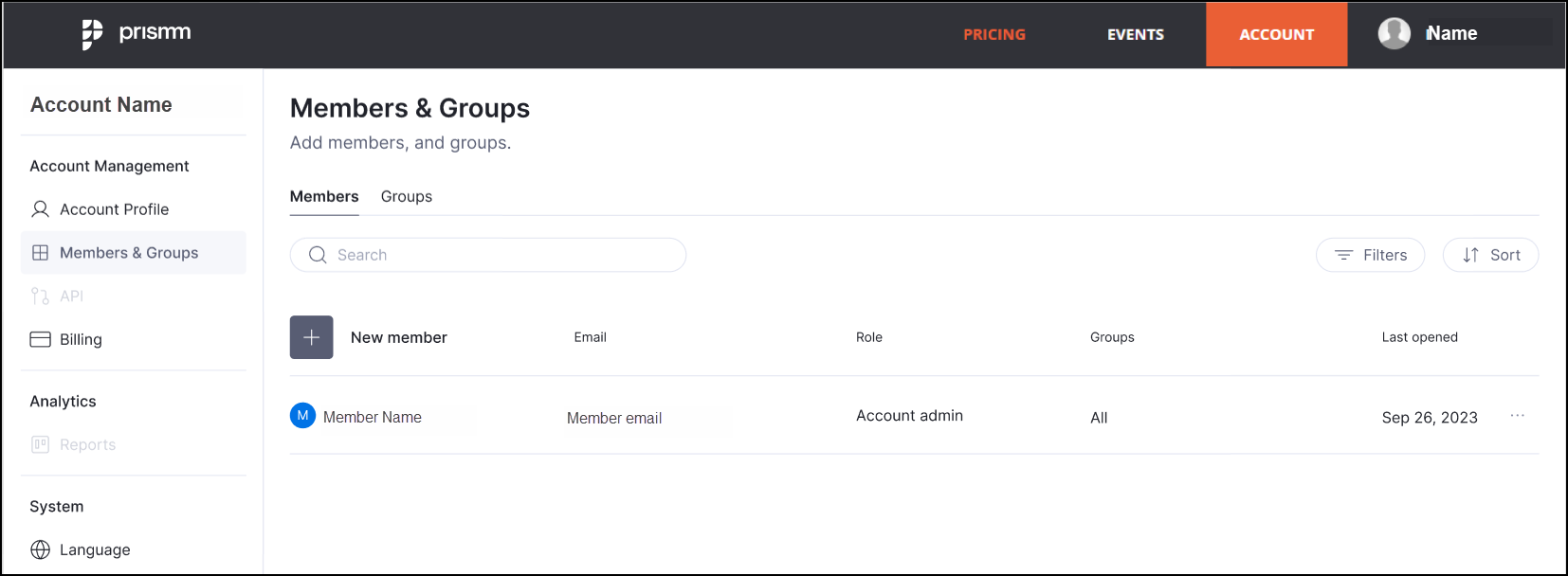This screenshot has height=576, width=1568.
Task: Click the API branch icon
Action: tap(40, 297)
